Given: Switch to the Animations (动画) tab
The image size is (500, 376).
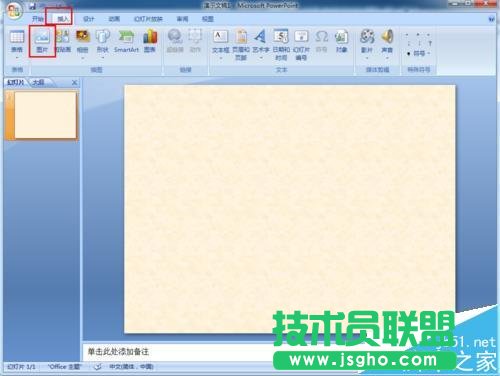Looking at the screenshot, I should 114,19.
